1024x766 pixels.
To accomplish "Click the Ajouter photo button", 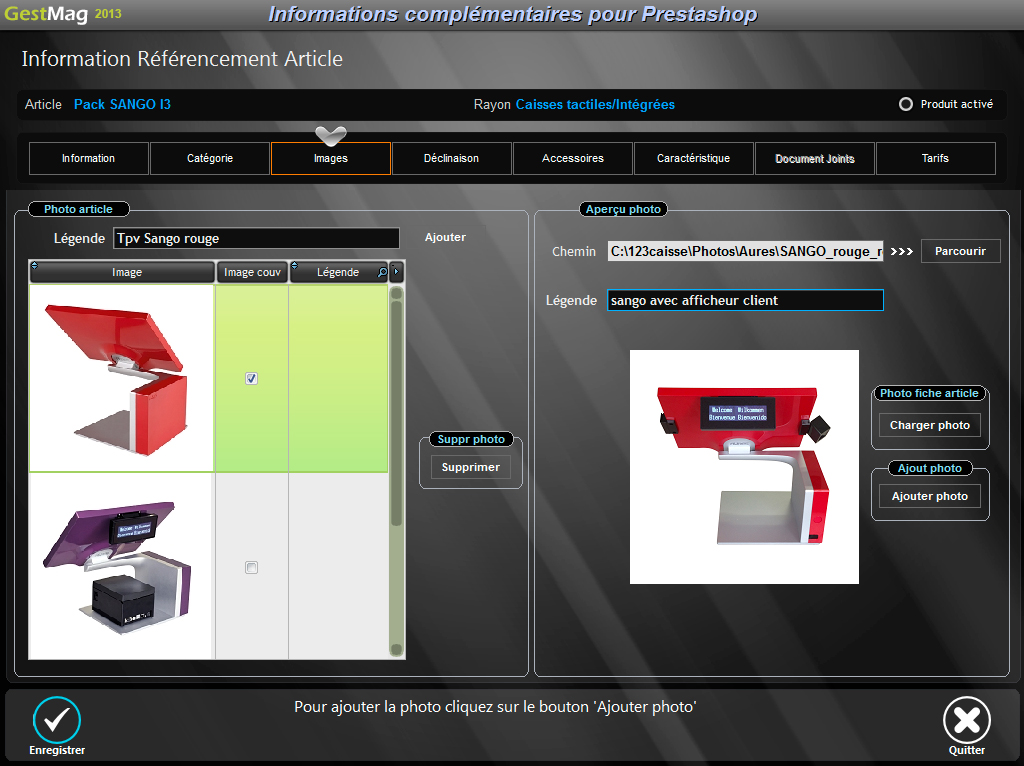I will 929,496.
